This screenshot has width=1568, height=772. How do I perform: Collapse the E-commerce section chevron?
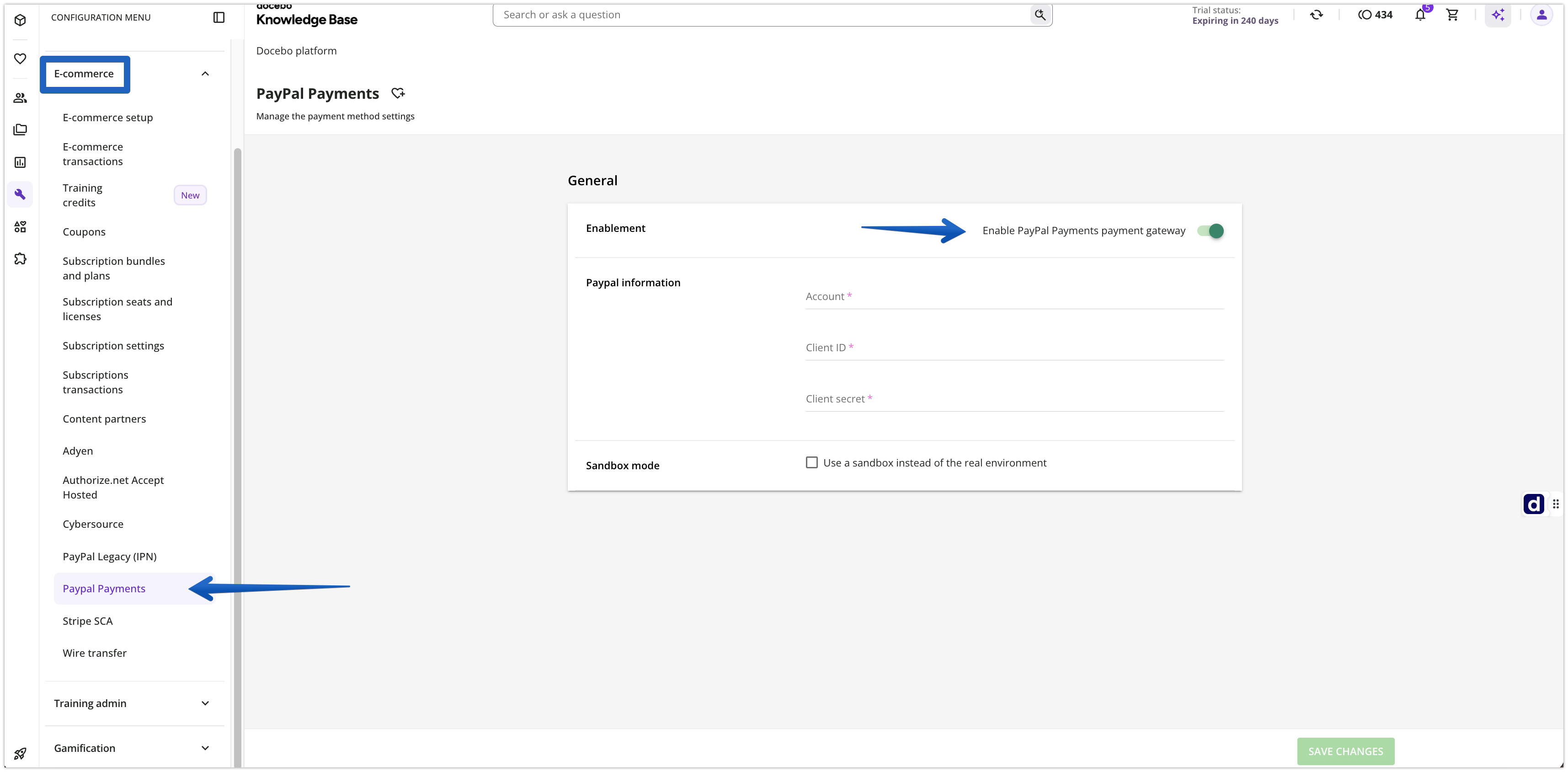(x=205, y=74)
